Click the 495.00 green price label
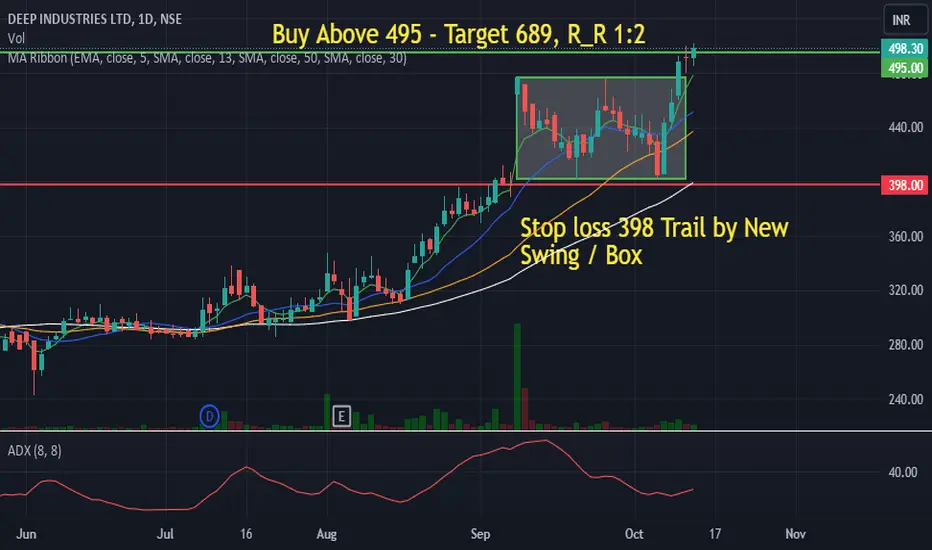Viewport: 932px width, 550px height. coord(905,68)
